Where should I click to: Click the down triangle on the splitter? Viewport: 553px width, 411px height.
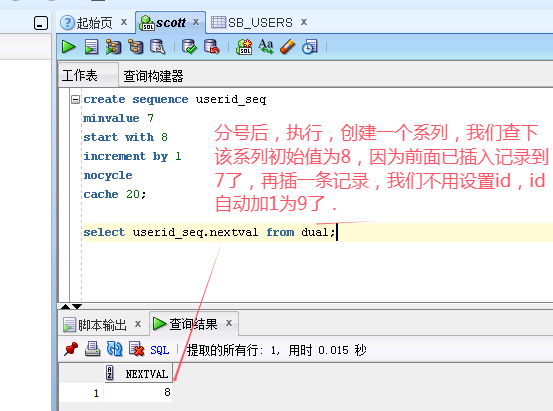click(77, 306)
